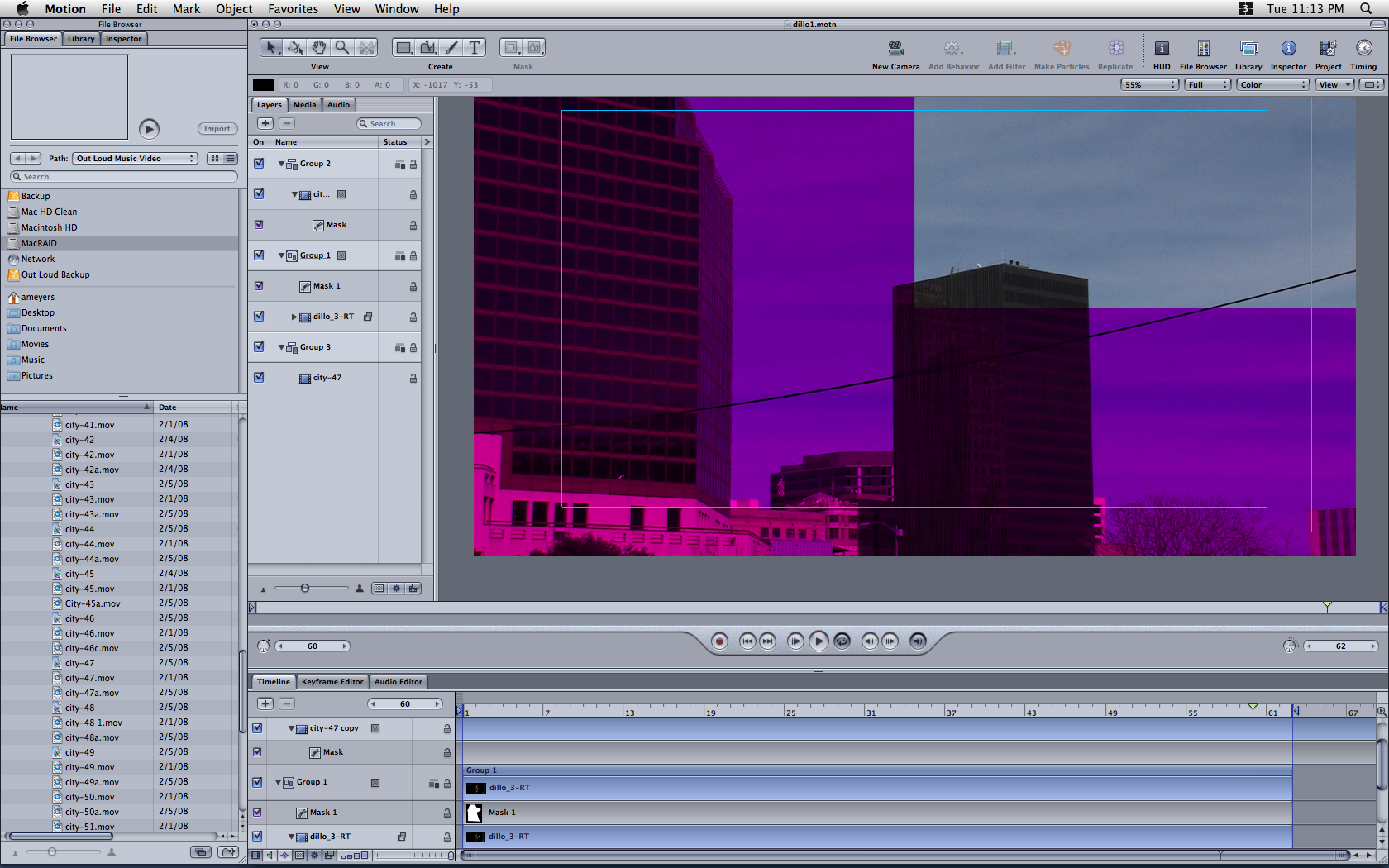
Task: Select the Zoom magnifier tool
Action: pyautogui.click(x=341, y=48)
